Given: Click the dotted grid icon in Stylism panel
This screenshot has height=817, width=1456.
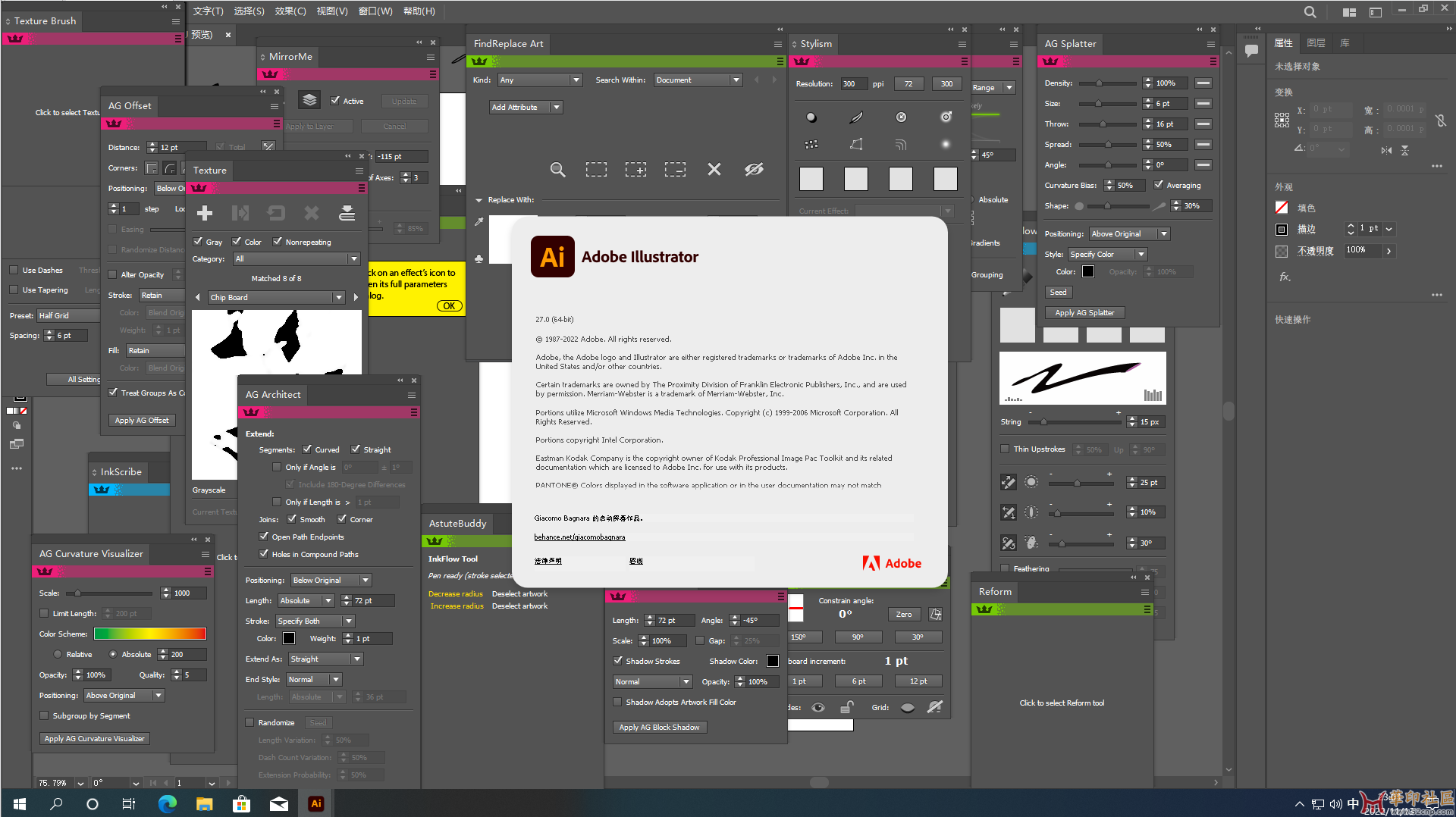Looking at the screenshot, I should [811, 144].
